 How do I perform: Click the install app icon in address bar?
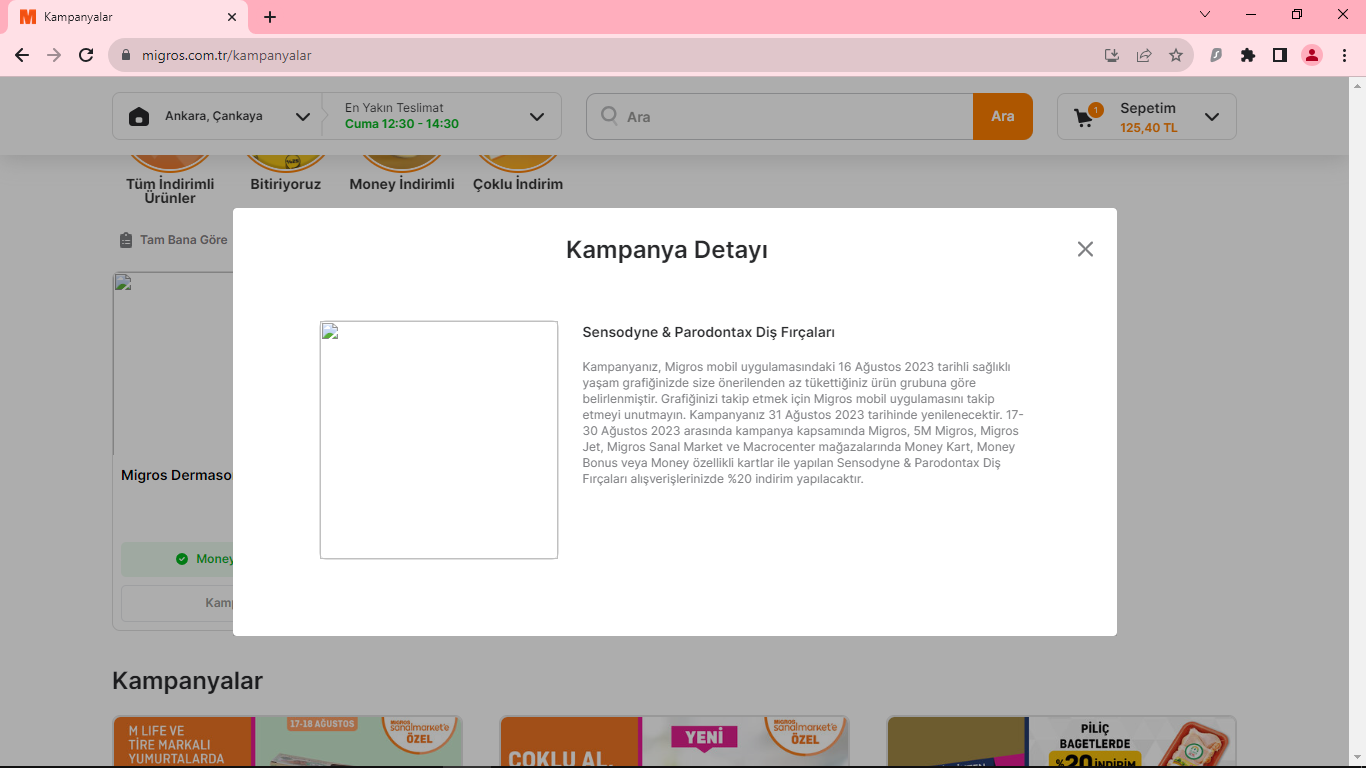1112,55
